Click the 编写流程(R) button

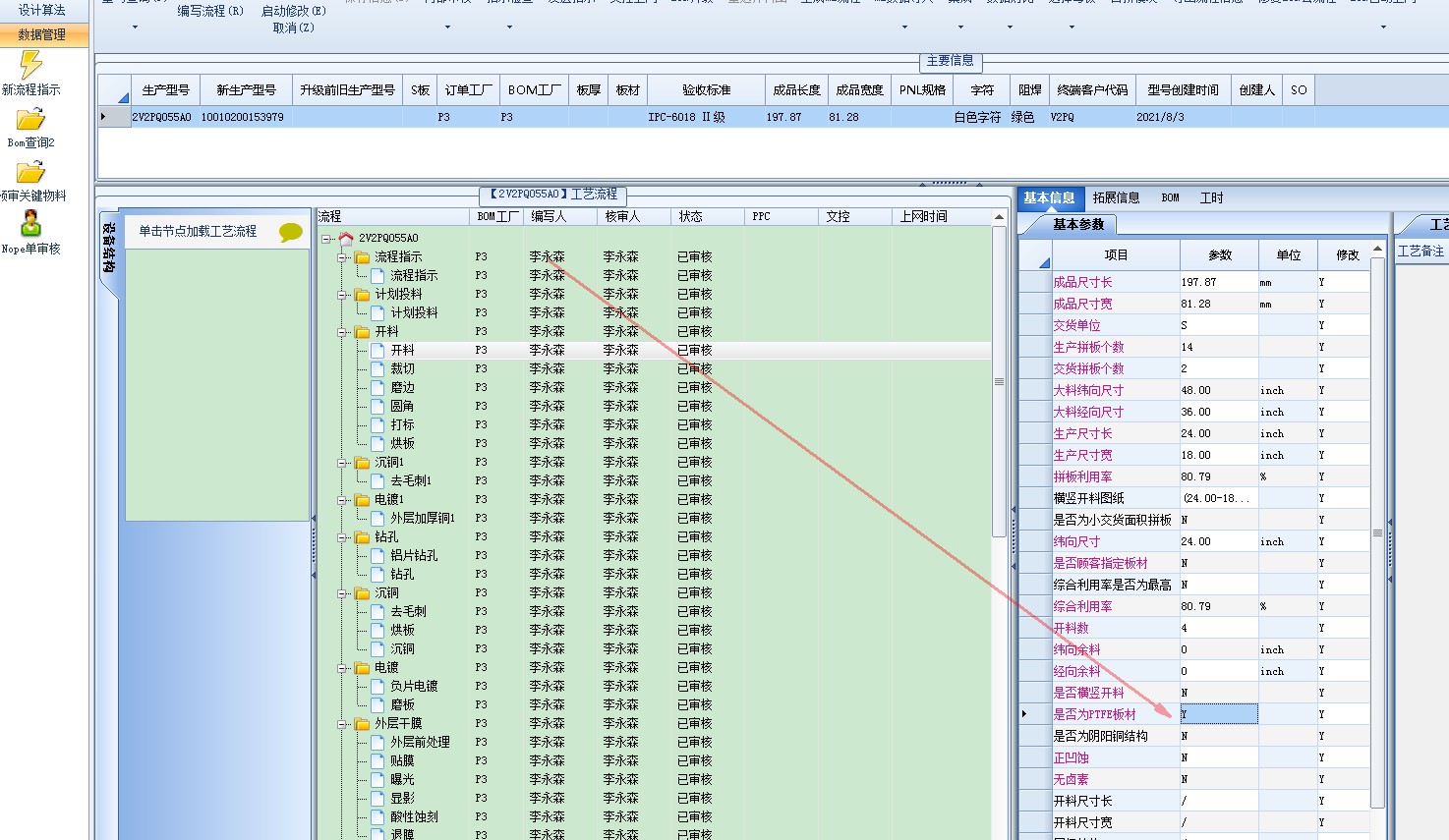point(210,11)
